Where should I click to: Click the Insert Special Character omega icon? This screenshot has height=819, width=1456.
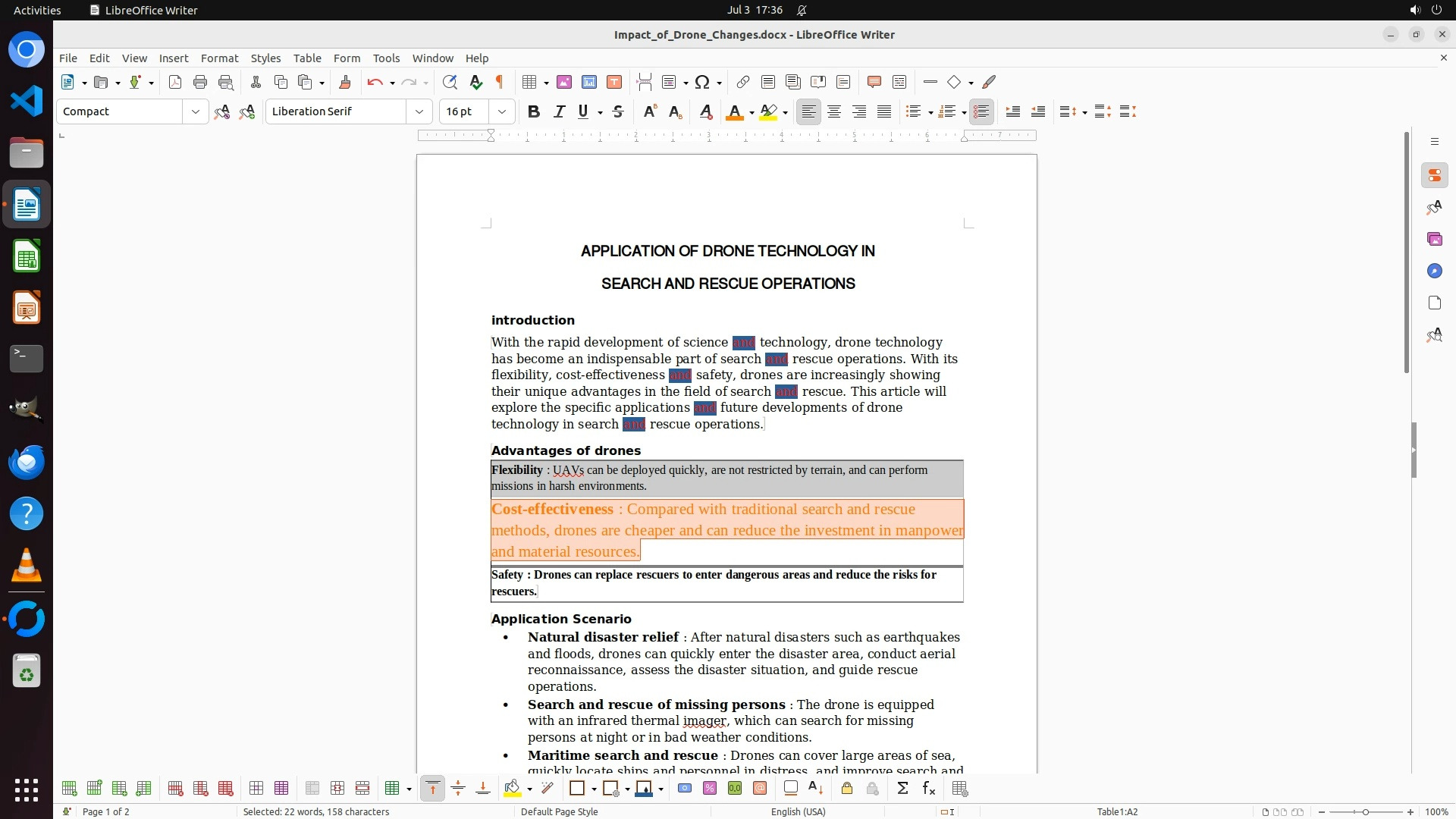702,83
